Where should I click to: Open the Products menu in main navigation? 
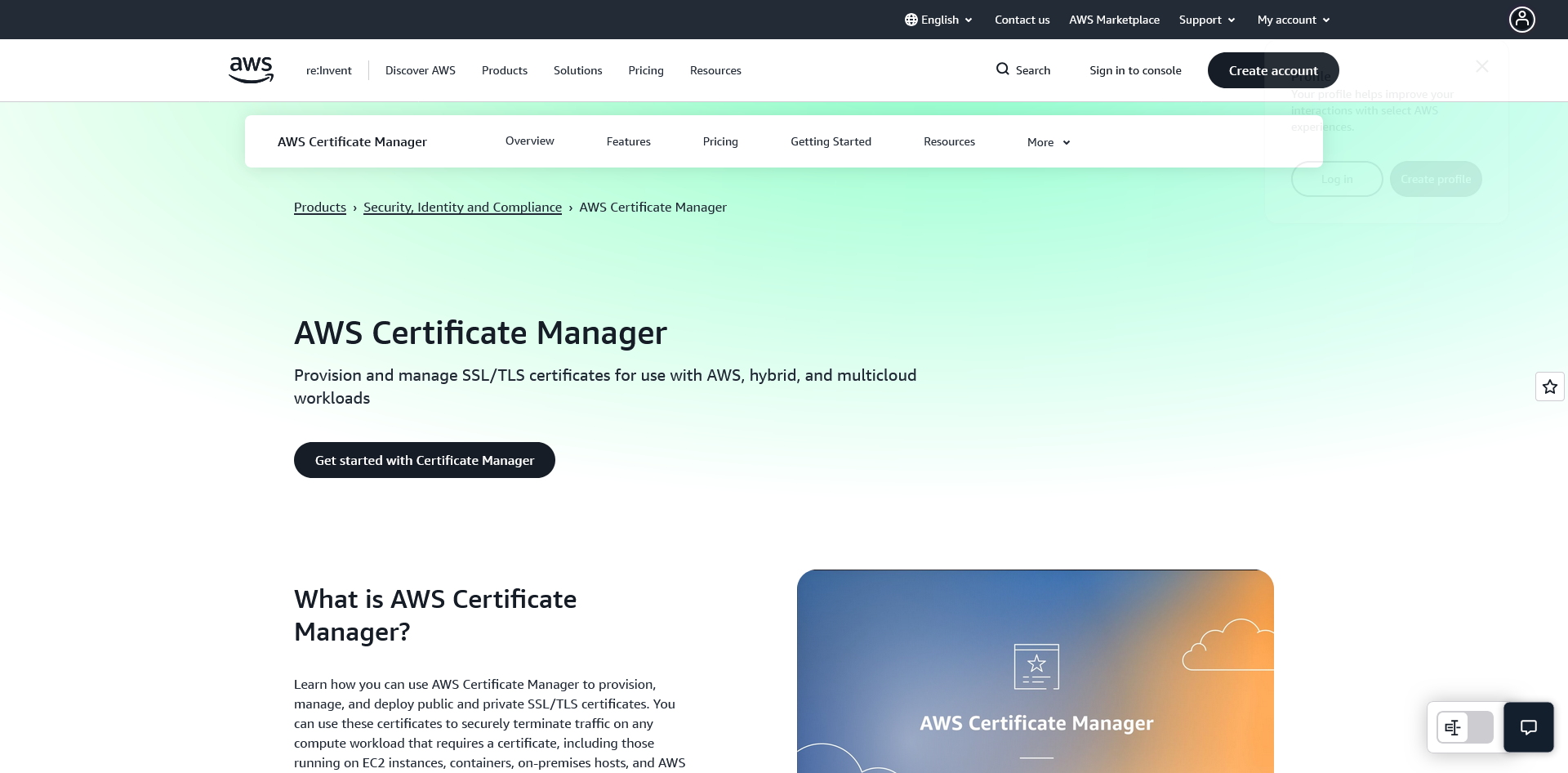[x=504, y=70]
